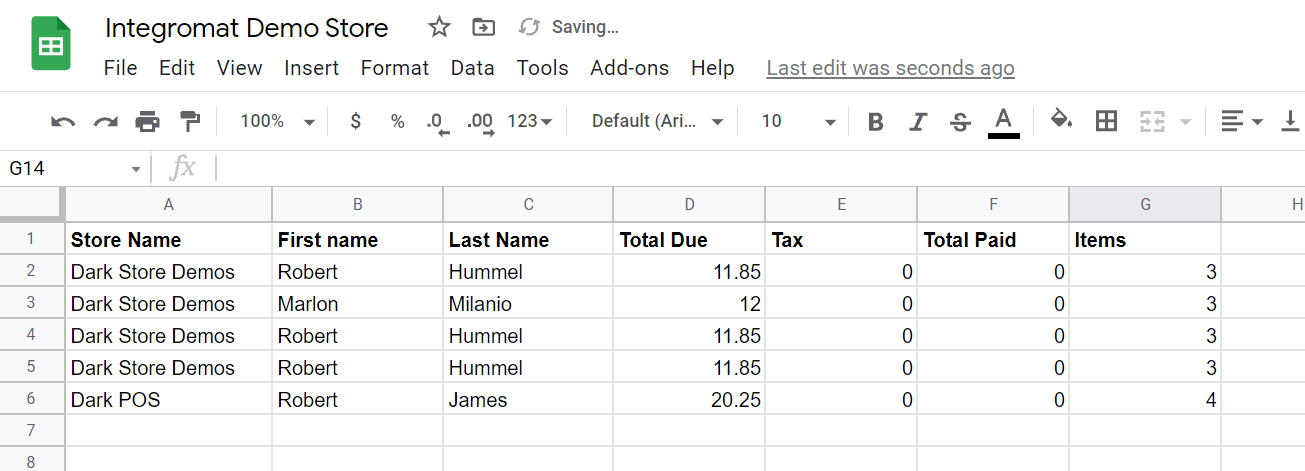This screenshot has height=471, width=1305.
Task: Open fill color picker
Action: click(x=1061, y=122)
